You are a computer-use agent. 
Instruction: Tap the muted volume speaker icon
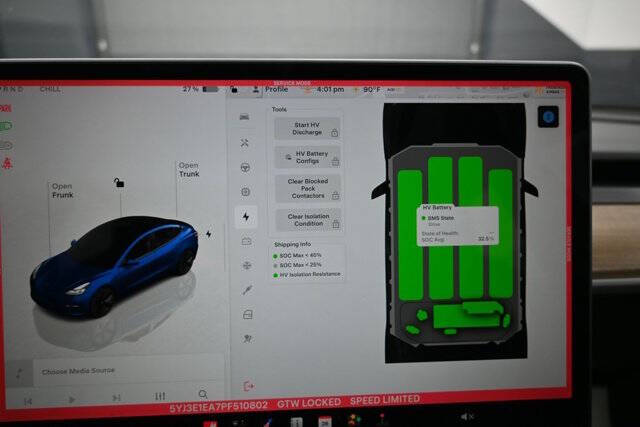pos(467,417)
